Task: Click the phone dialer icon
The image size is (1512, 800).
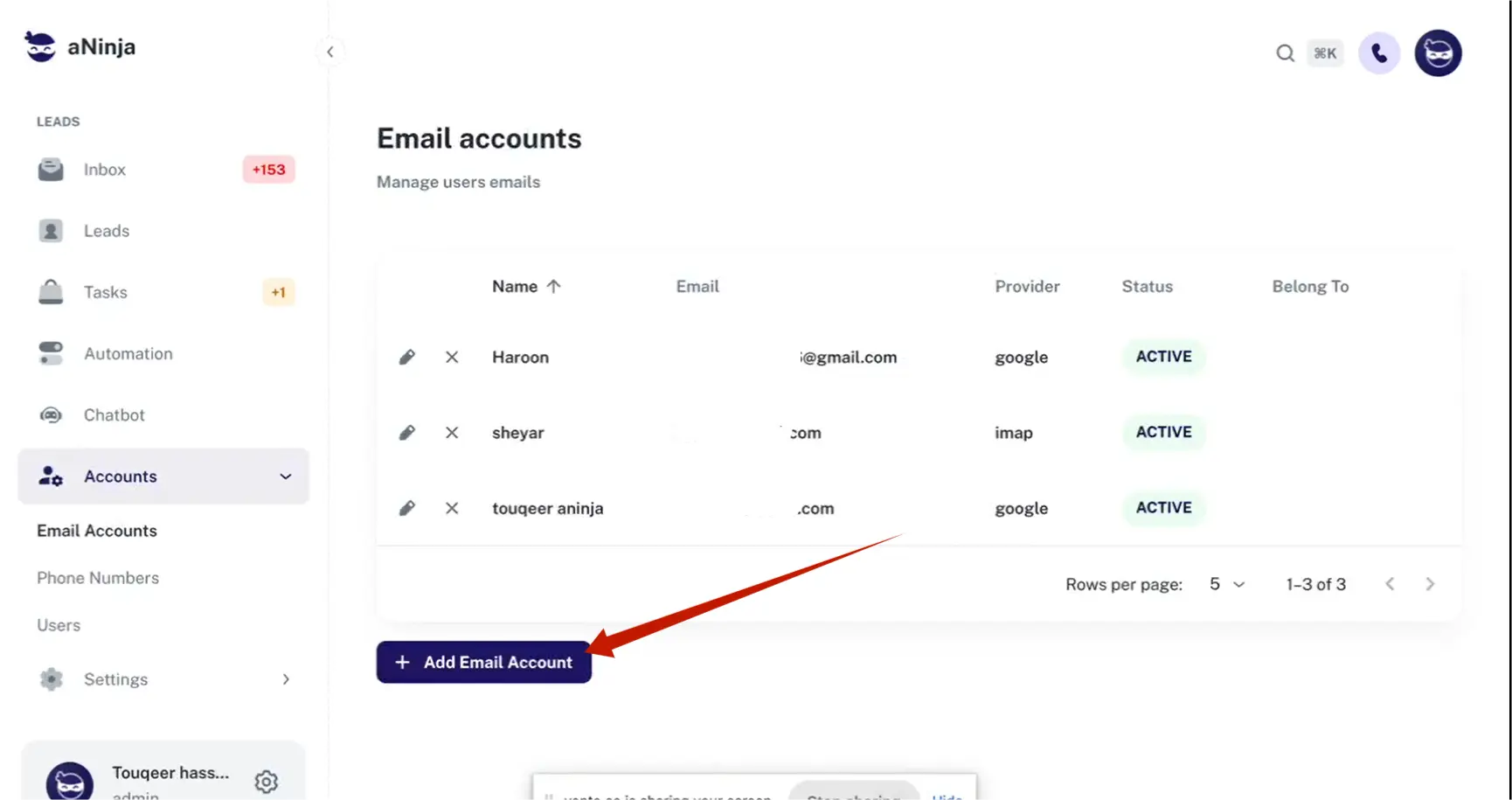Action: point(1379,53)
